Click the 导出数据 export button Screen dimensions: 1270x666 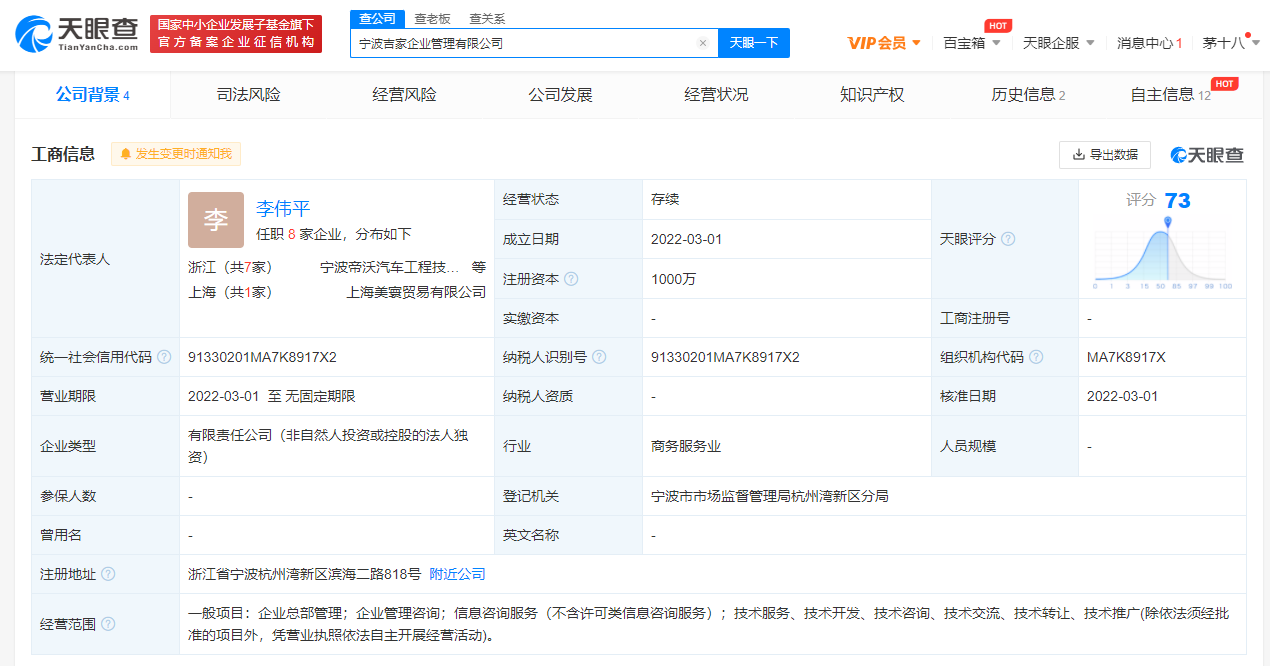(1104, 155)
